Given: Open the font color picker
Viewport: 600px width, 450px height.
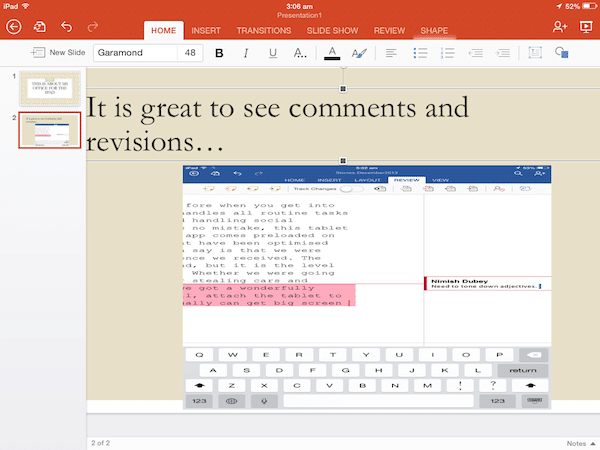Looking at the screenshot, I should coord(332,53).
